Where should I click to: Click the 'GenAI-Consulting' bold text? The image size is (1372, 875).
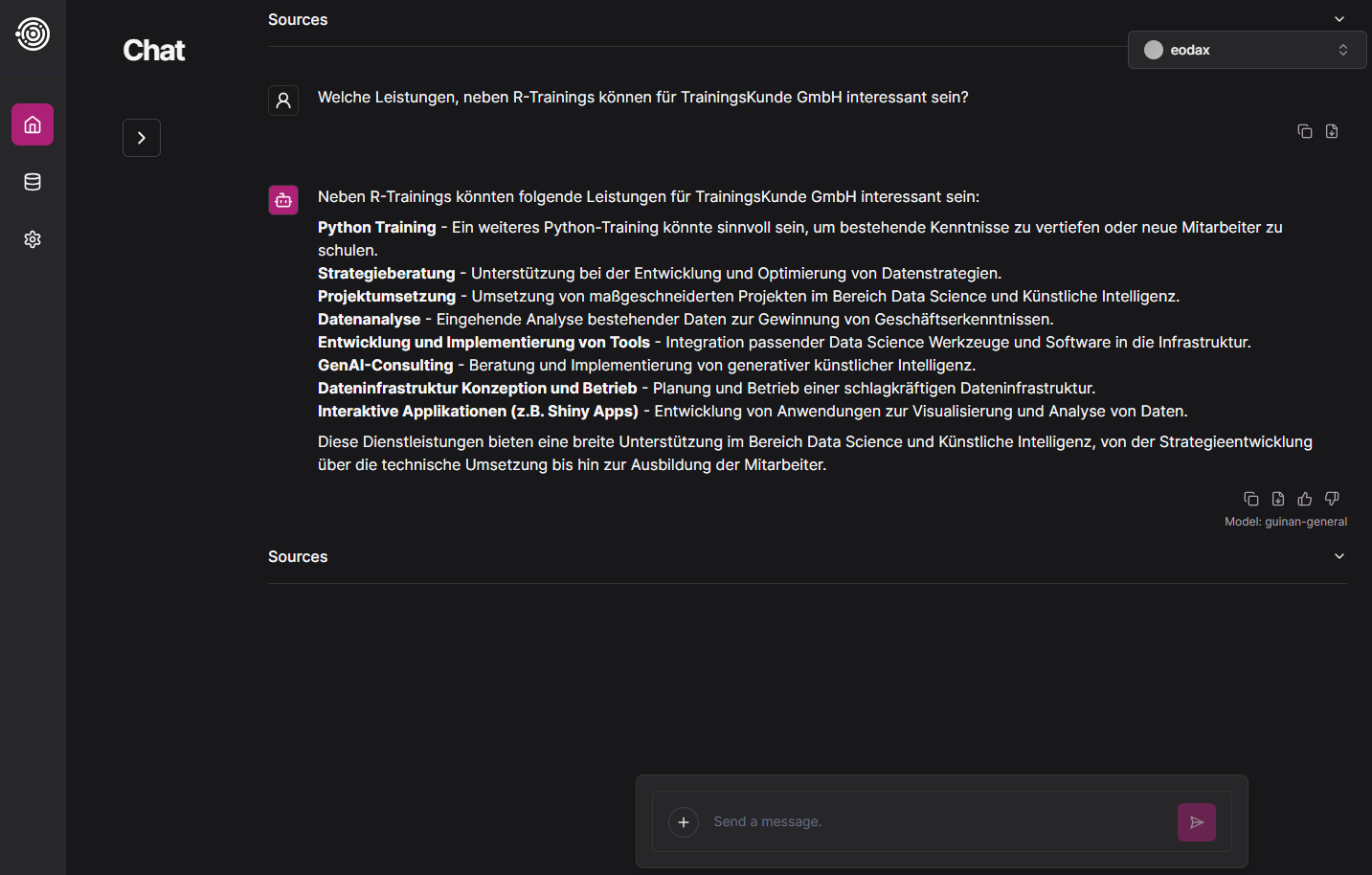(386, 365)
